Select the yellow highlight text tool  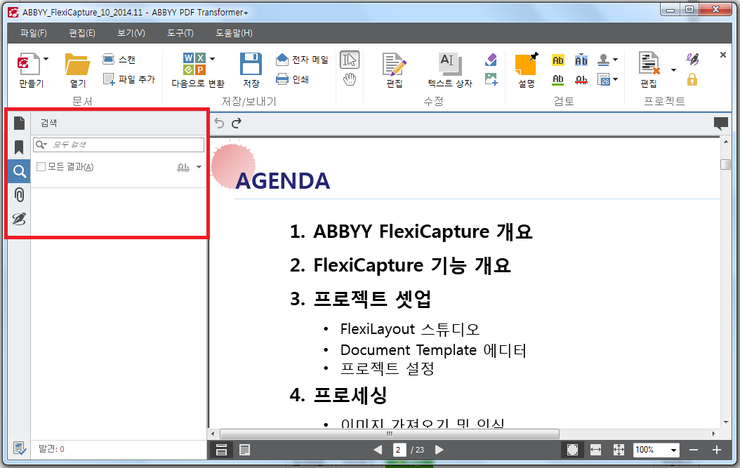tap(558, 60)
